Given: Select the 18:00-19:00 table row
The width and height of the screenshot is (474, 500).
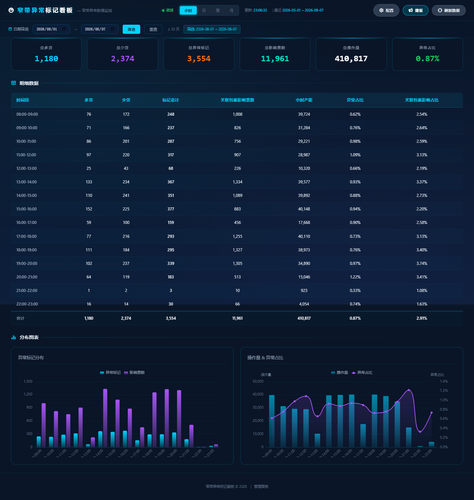Looking at the screenshot, I should tap(237, 250).
